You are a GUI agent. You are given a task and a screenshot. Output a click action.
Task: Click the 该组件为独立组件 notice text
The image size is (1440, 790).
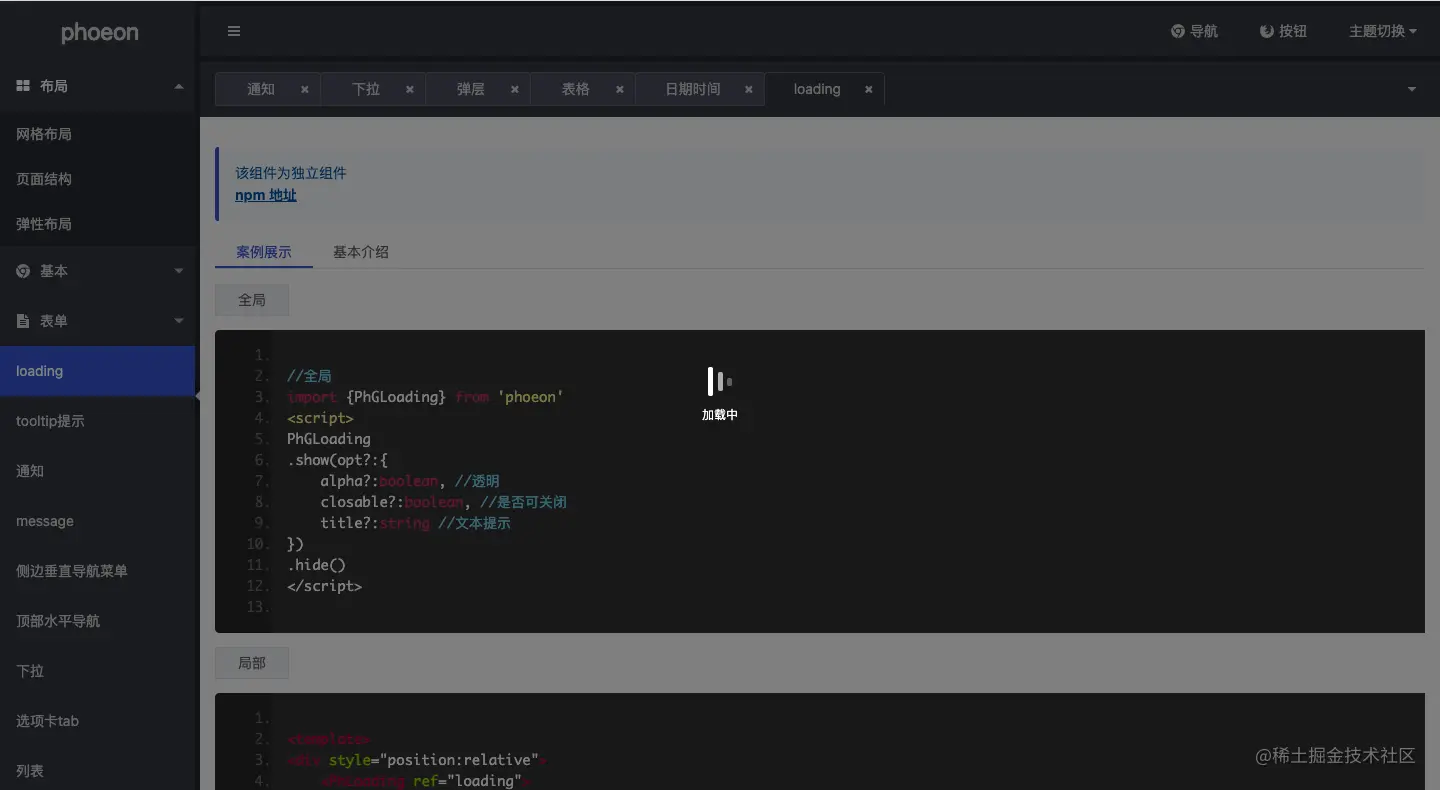coord(291,173)
